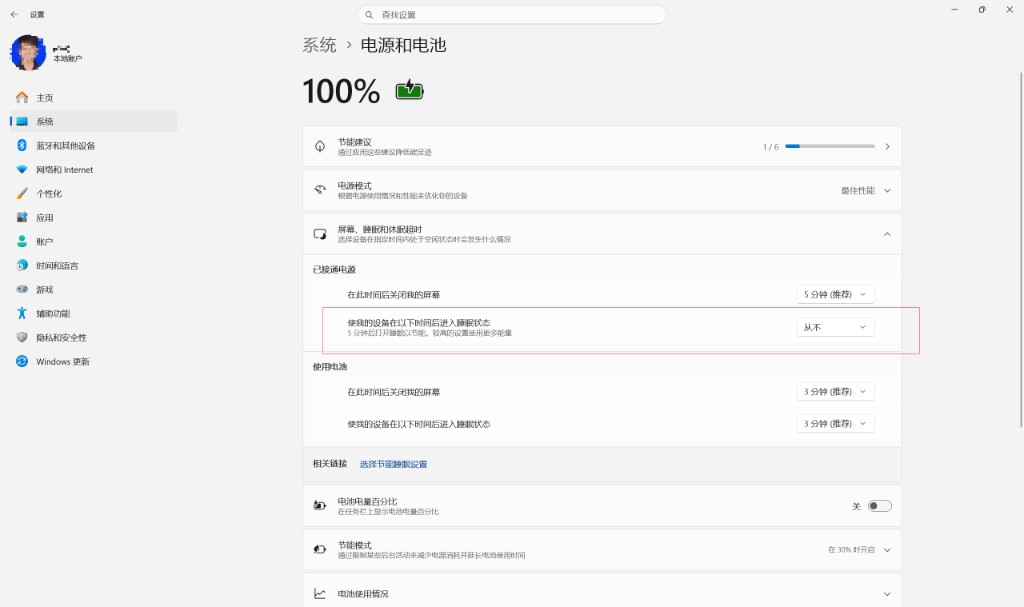Select 个性化 in the sidebar
This screenshot has width=1024, height=607.
pos(94,193)
